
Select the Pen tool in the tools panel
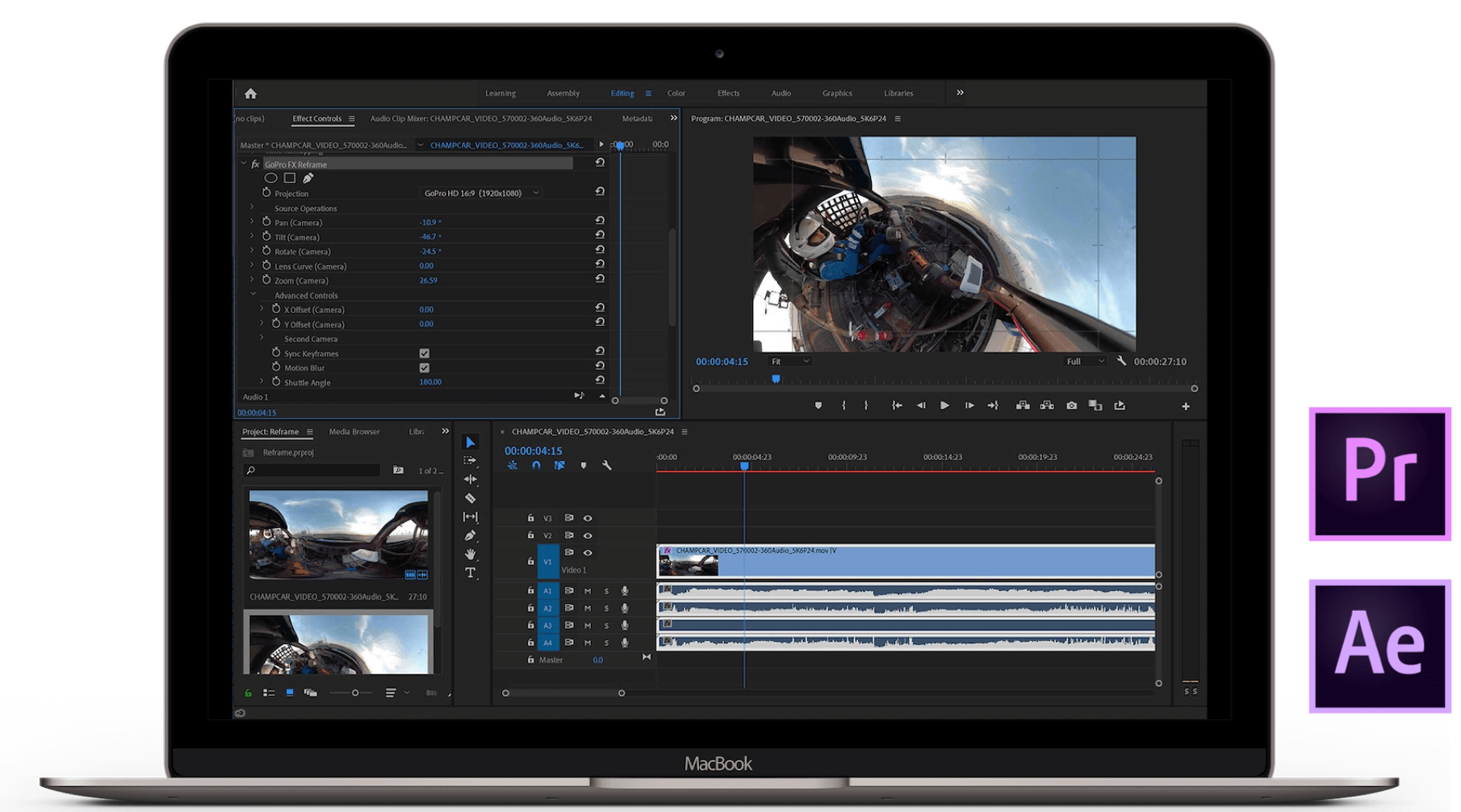point(471,535)
